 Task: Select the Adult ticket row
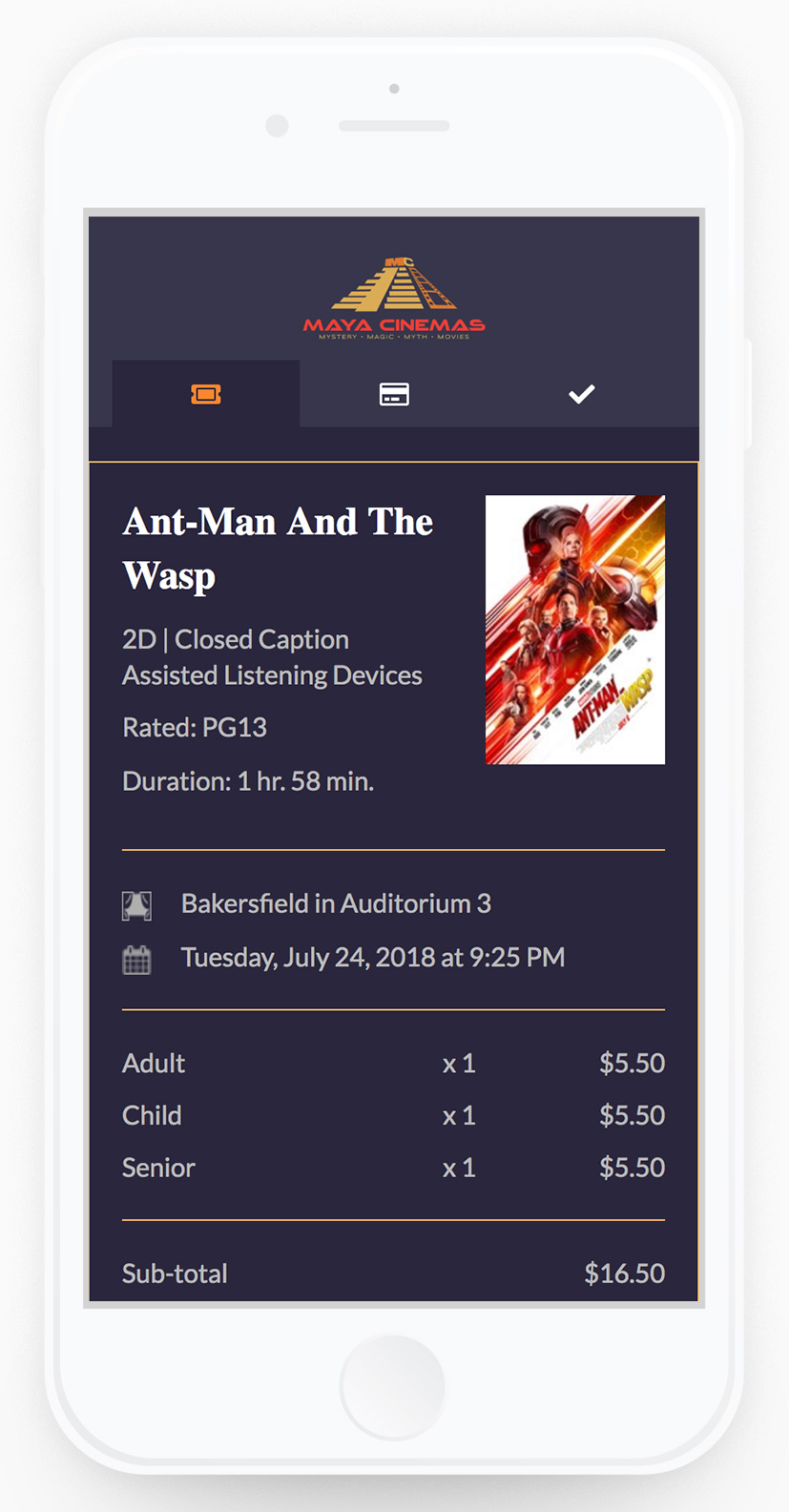point(154,1063)
